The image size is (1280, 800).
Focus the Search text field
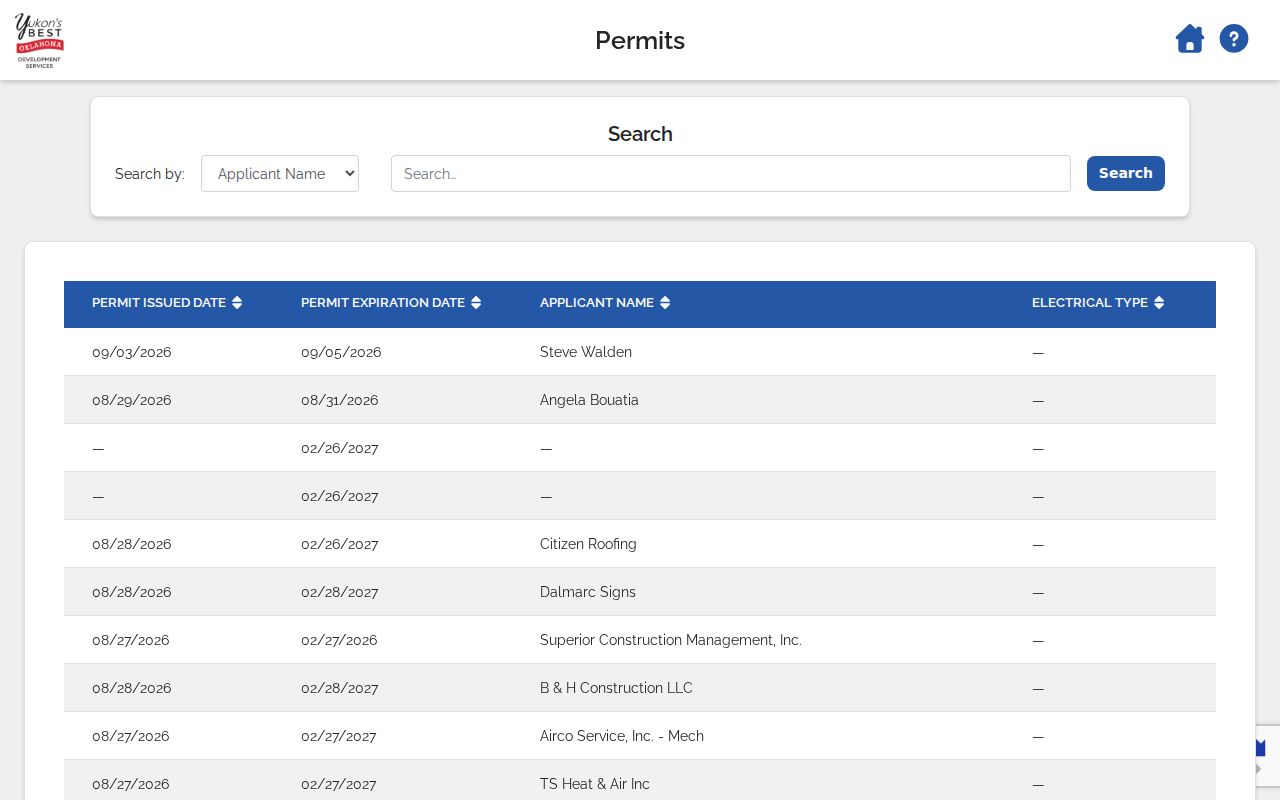(731, 173)
